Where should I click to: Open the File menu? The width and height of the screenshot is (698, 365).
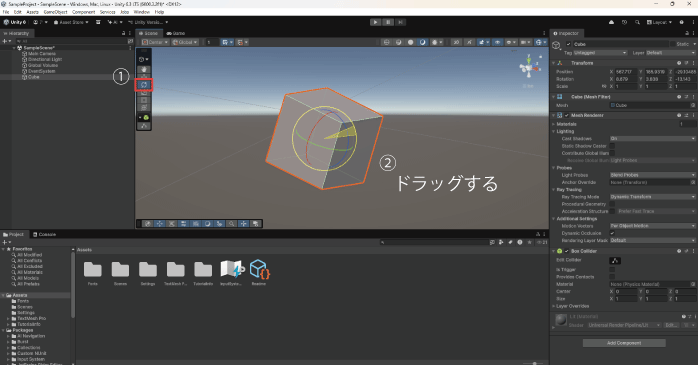[x=6, y=12]
